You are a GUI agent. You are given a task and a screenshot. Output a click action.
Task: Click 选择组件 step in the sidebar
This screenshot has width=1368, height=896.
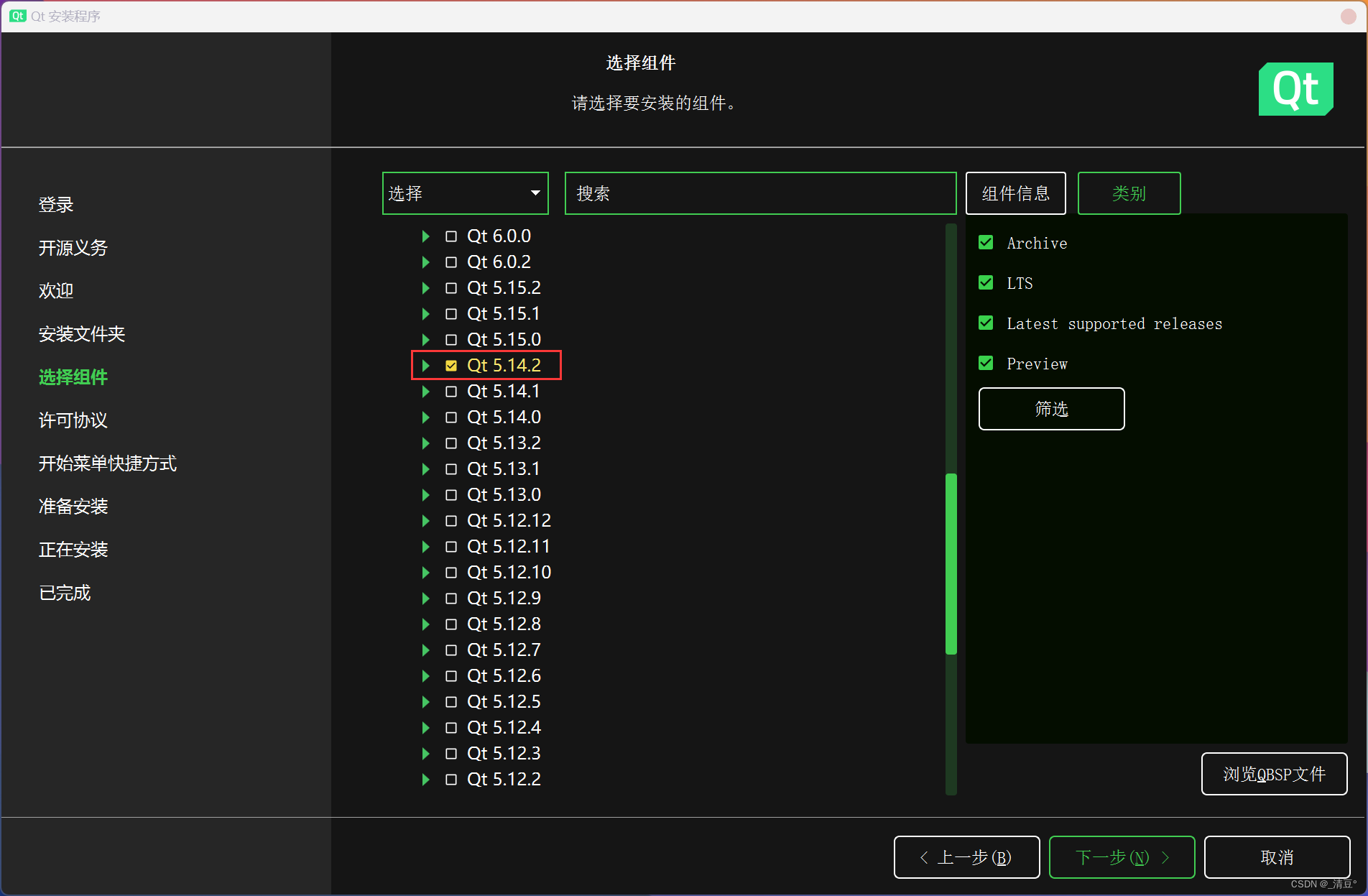click(x=73, y=377)
